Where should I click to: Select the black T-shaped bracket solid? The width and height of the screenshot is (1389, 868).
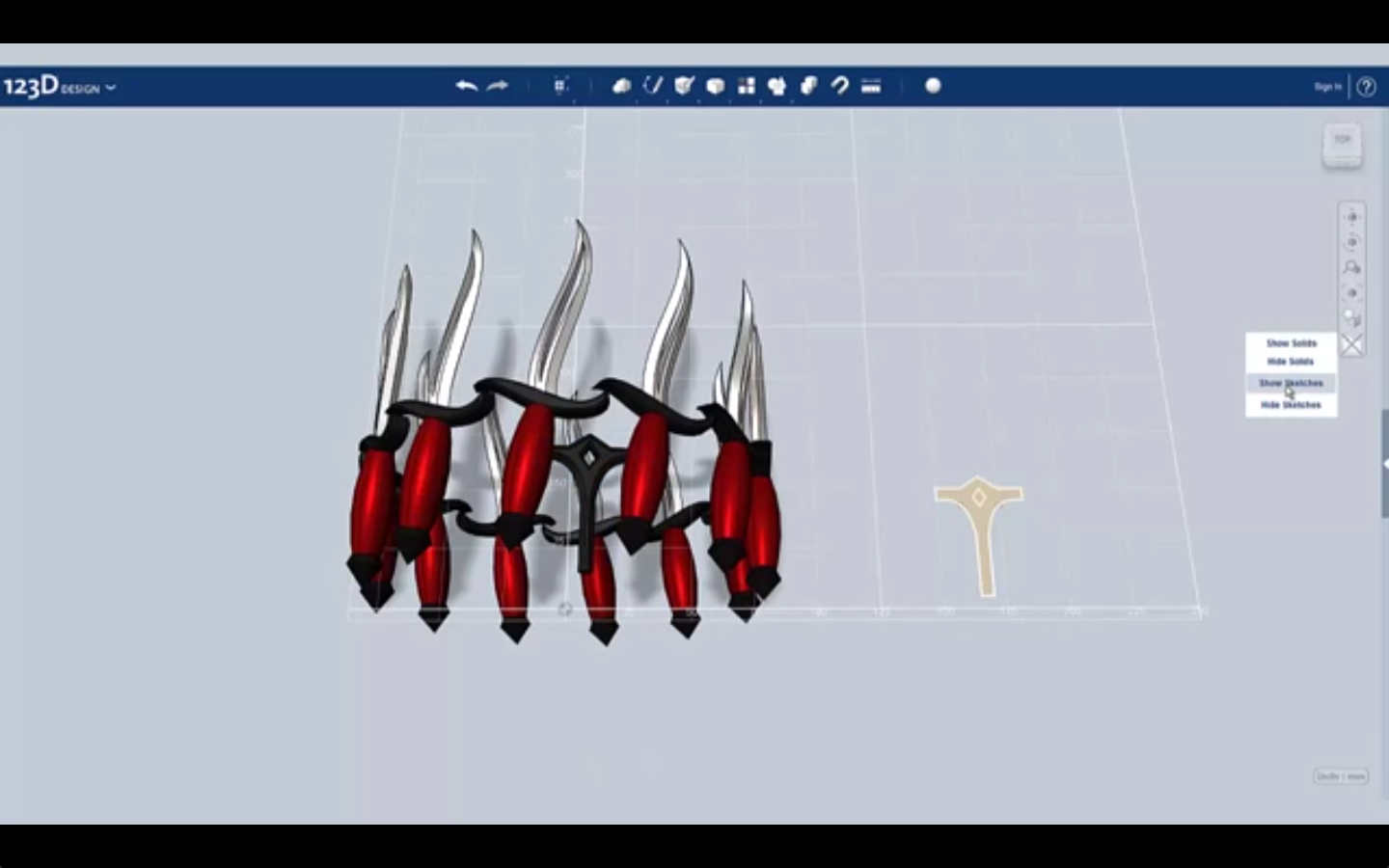tap(587, 502)
